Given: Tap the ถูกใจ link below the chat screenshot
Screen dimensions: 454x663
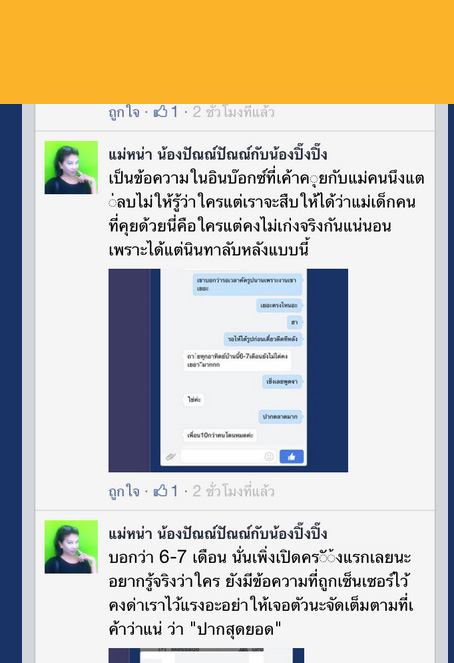Looking at the screenshot, I should click(x=124, y=491).
